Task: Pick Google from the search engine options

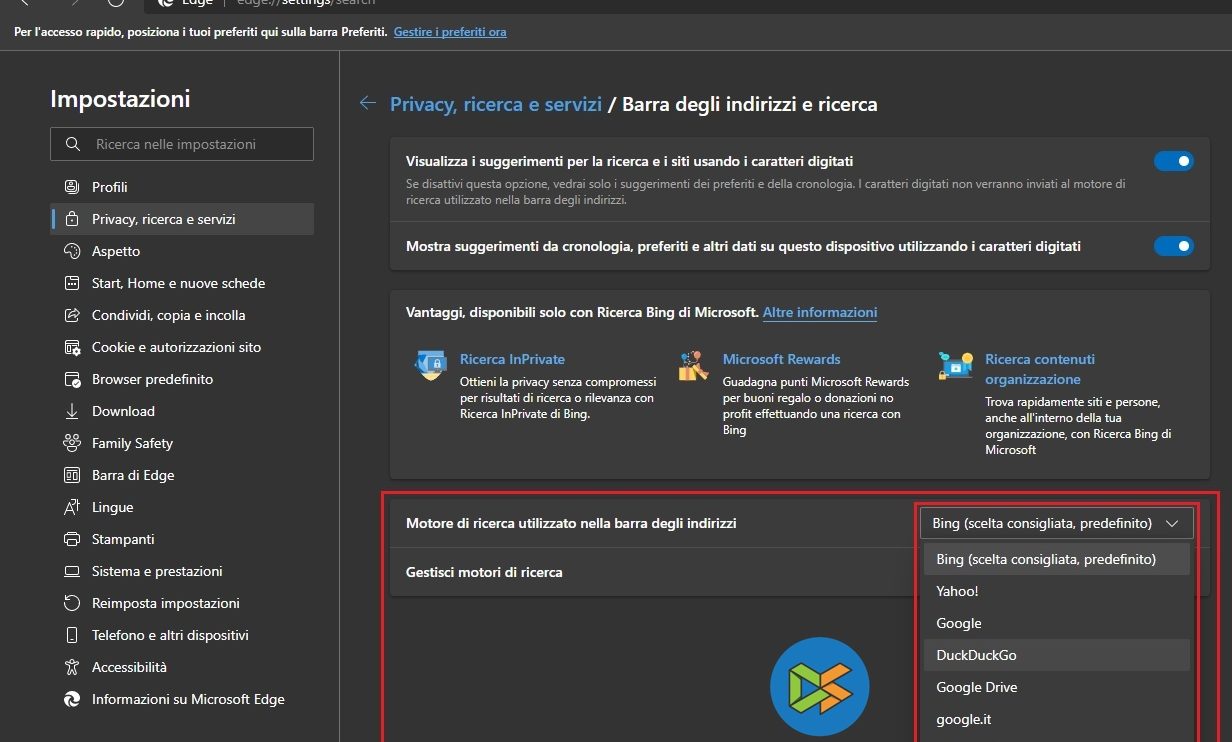Action: (x=959, y=623)
